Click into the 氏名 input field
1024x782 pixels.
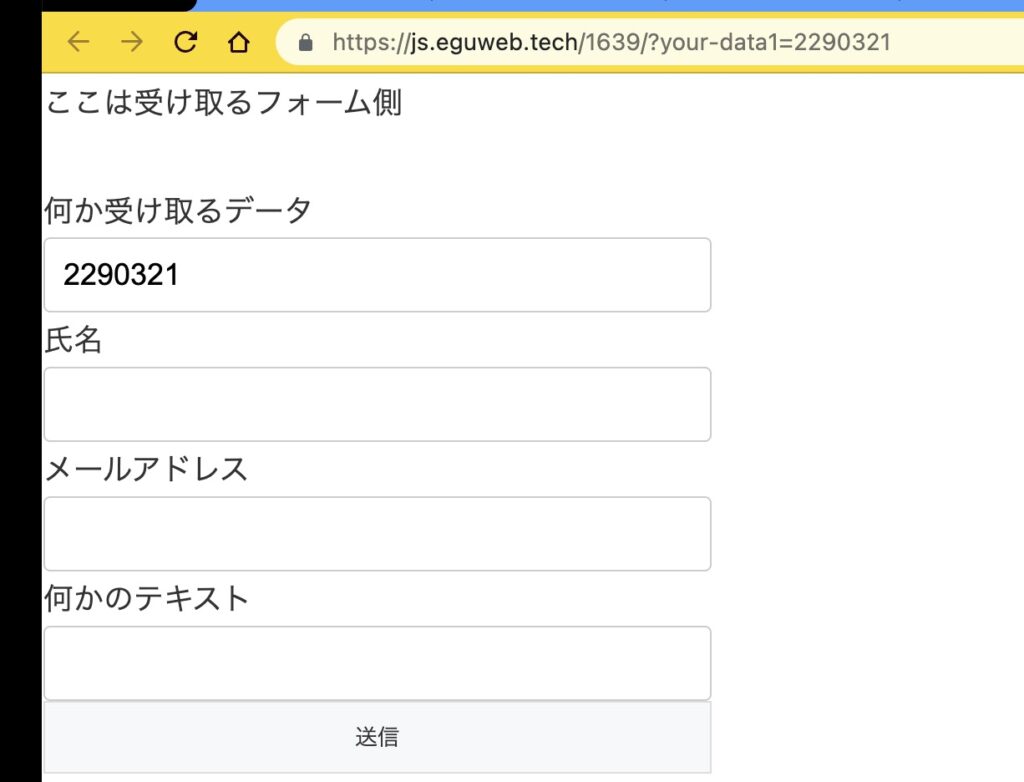point(377,404)
